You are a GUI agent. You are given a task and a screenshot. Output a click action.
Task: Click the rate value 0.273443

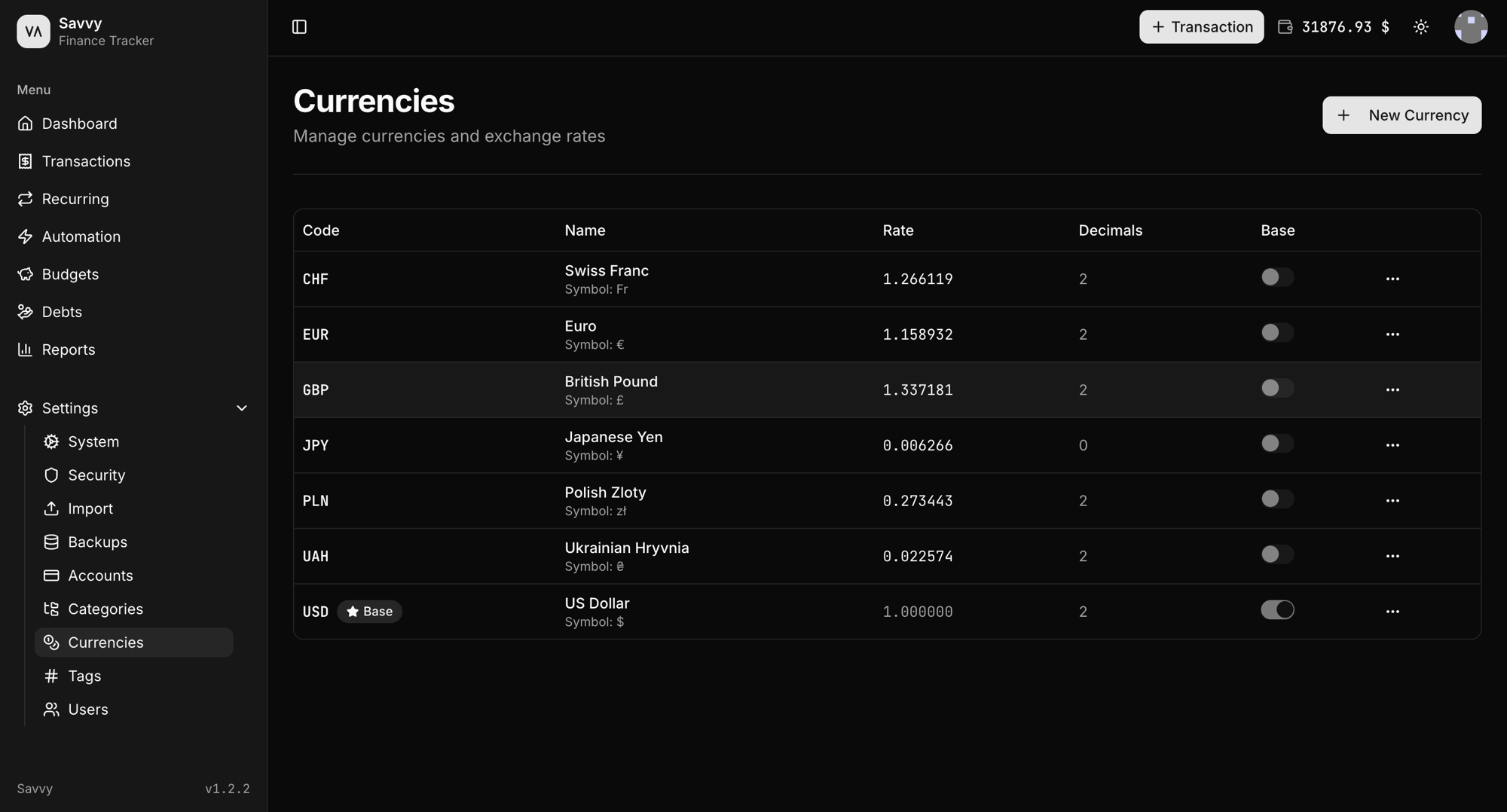pyautogui.click(x=918, y=501)
